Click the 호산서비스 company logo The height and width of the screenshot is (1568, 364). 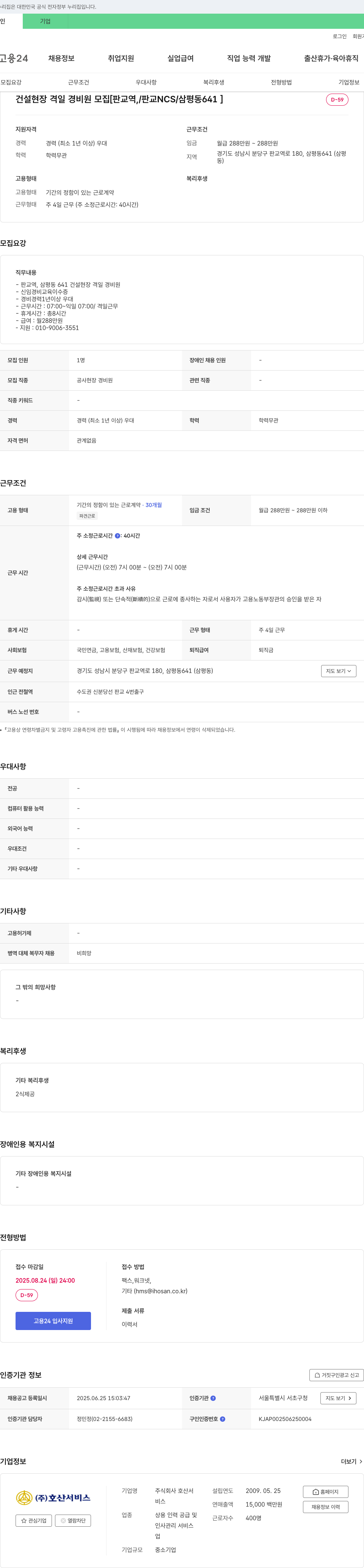53,1498
